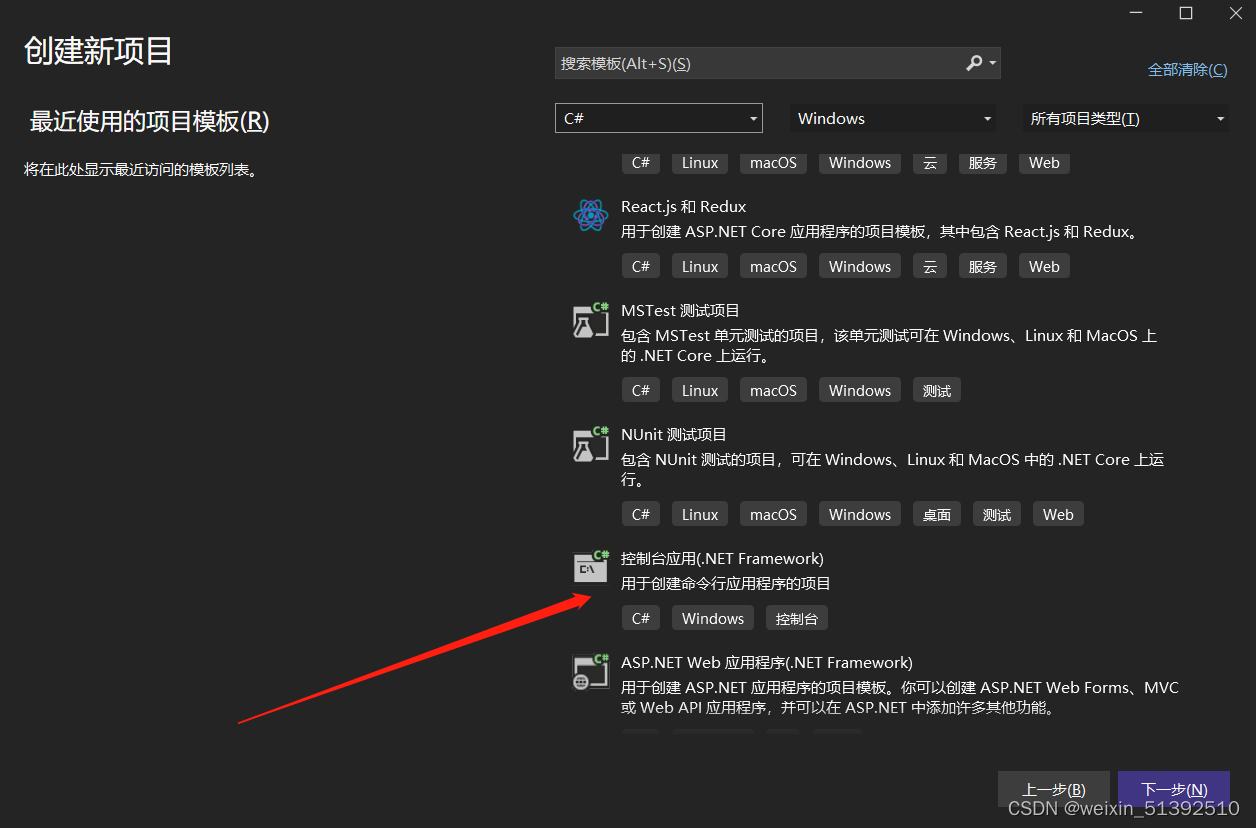1256x828 pixels.
Task: Maximize the create project window
Action: click(1186, 13)
